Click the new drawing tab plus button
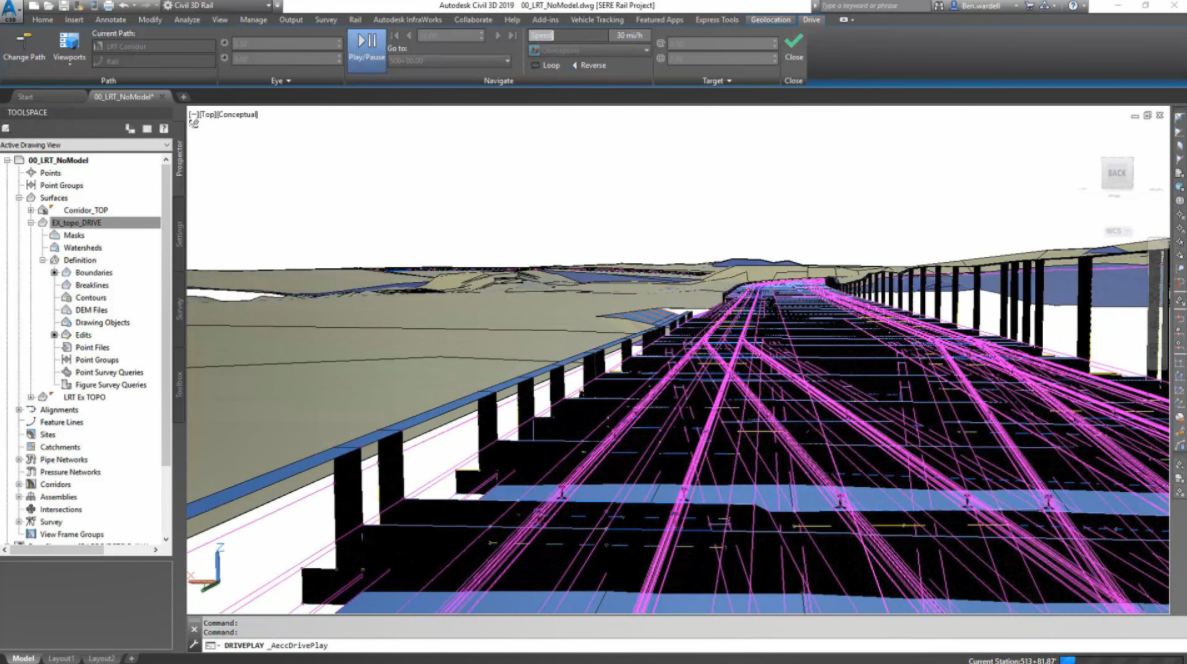 click(x=183, y=97)
